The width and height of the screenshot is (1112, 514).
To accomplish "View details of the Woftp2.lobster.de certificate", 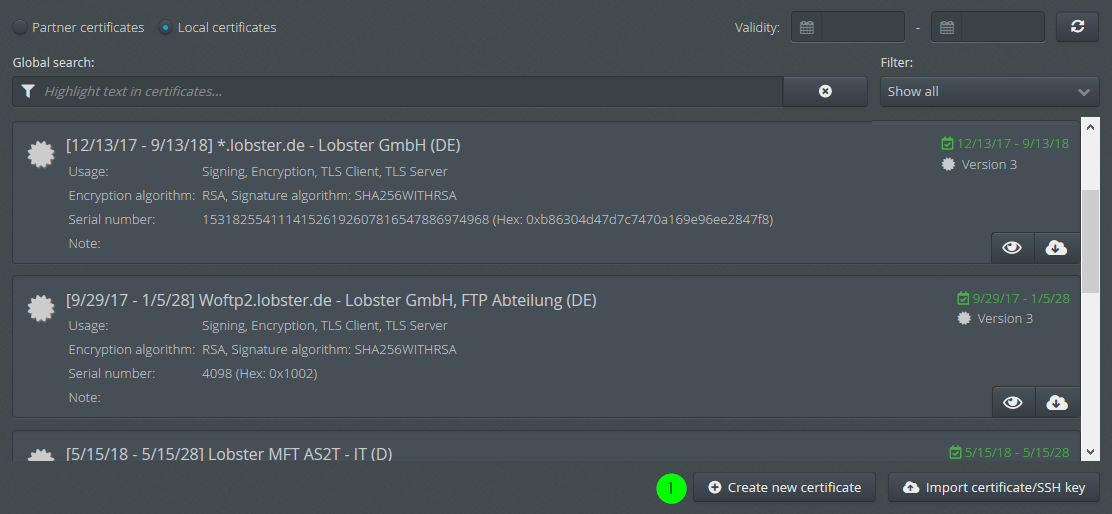I will coord(1013,402).
